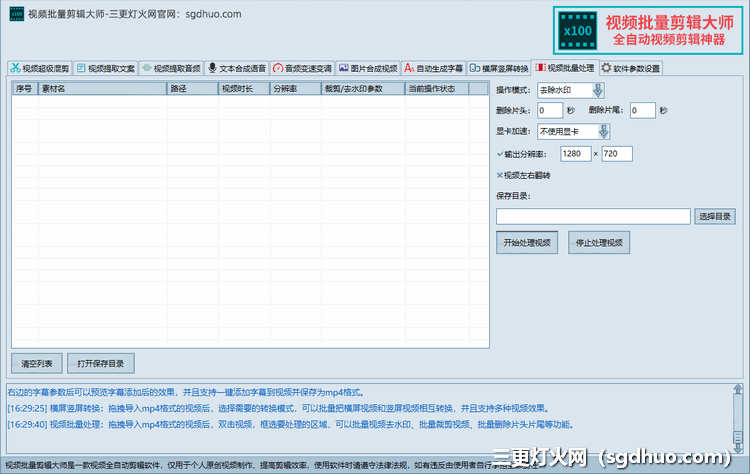Go to 文本合成语音 tab
The image size is (750, 474).
pyautogui.click(x=237, y=68)
